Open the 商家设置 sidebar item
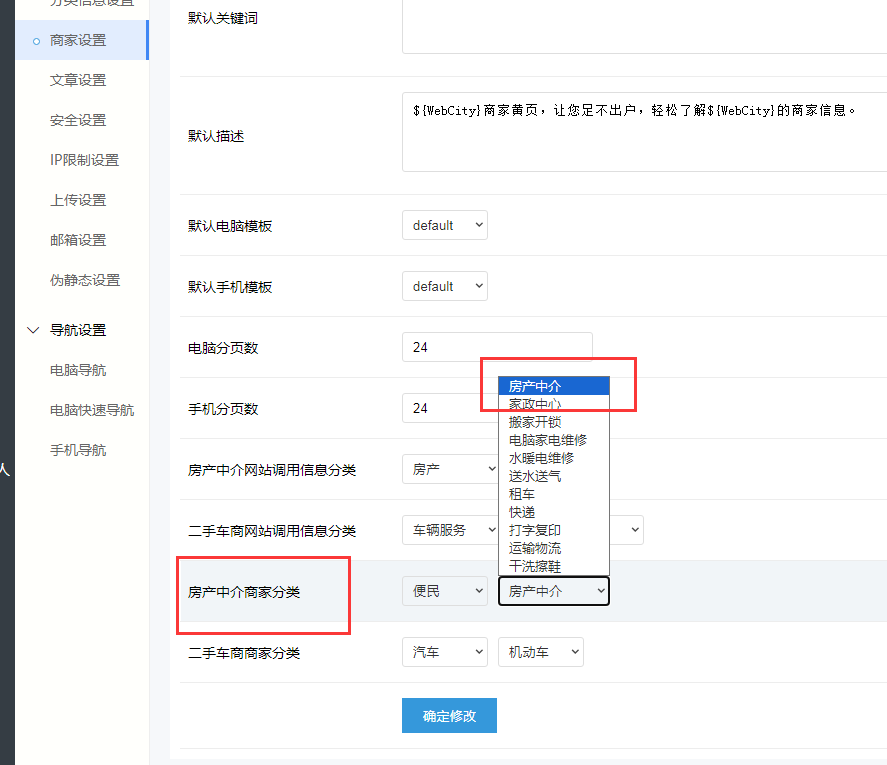Image resolution: width=887 pixels, height=765 pixels. (x=78, y=40)
